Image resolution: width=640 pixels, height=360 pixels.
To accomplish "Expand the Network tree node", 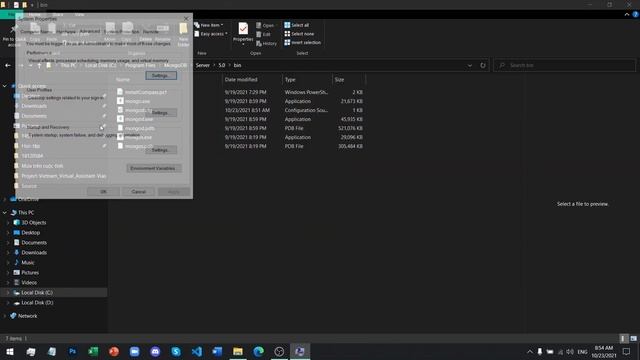I will coord(5,316).
